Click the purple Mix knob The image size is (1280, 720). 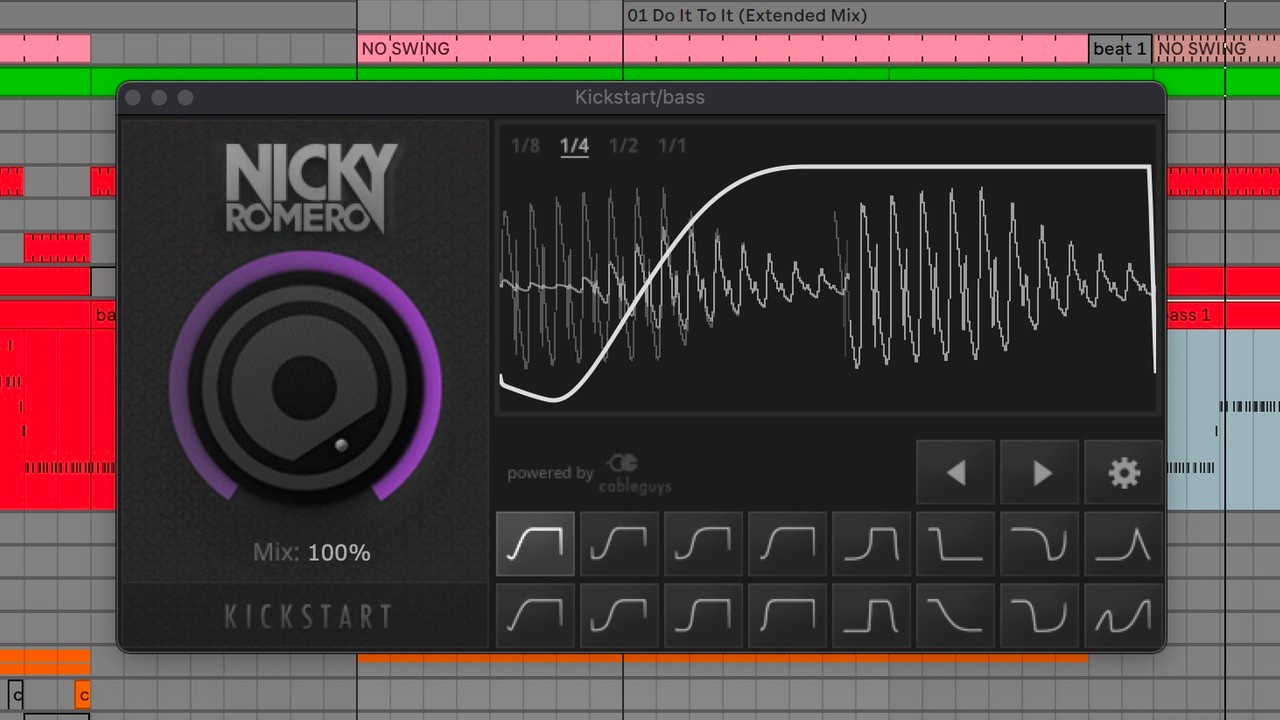[305, 386]
